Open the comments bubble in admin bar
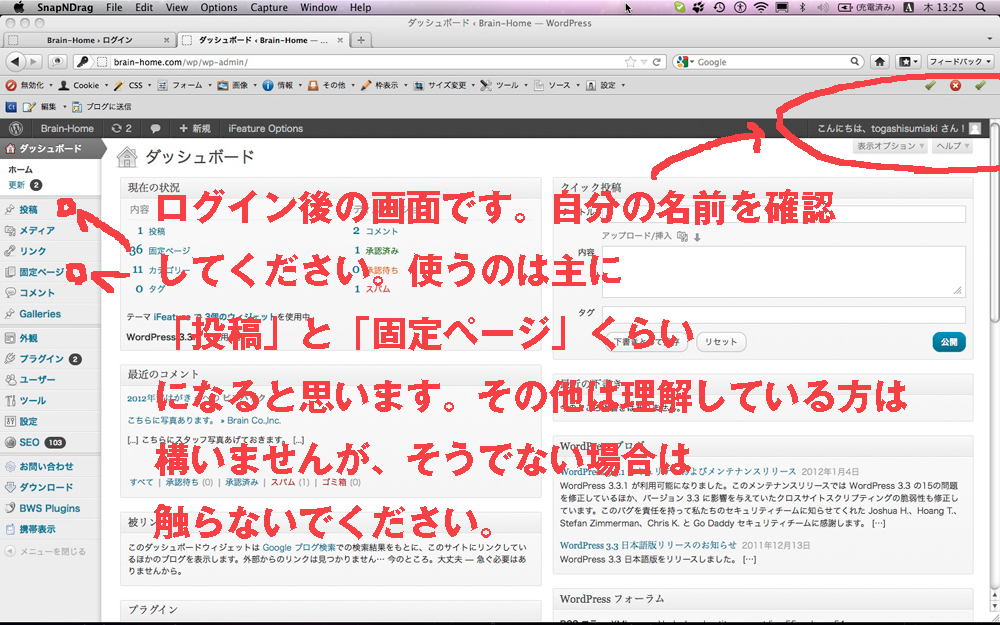Image resolution: width=1000 pixels, height=625 pixels. coord(155,128)
